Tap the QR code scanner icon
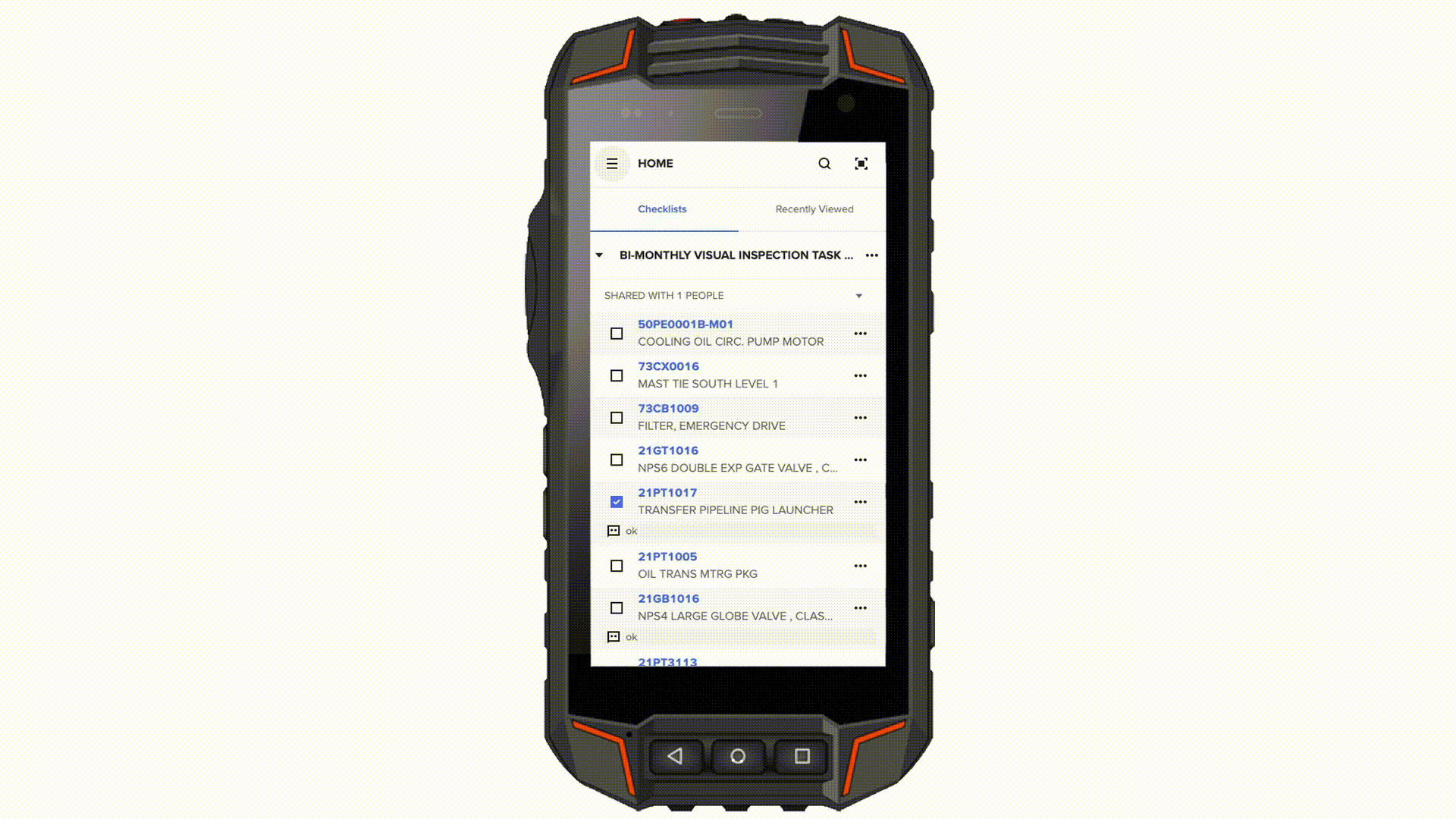The width and height of the screenshot is (1456, 819). click(x=861, y=163)
